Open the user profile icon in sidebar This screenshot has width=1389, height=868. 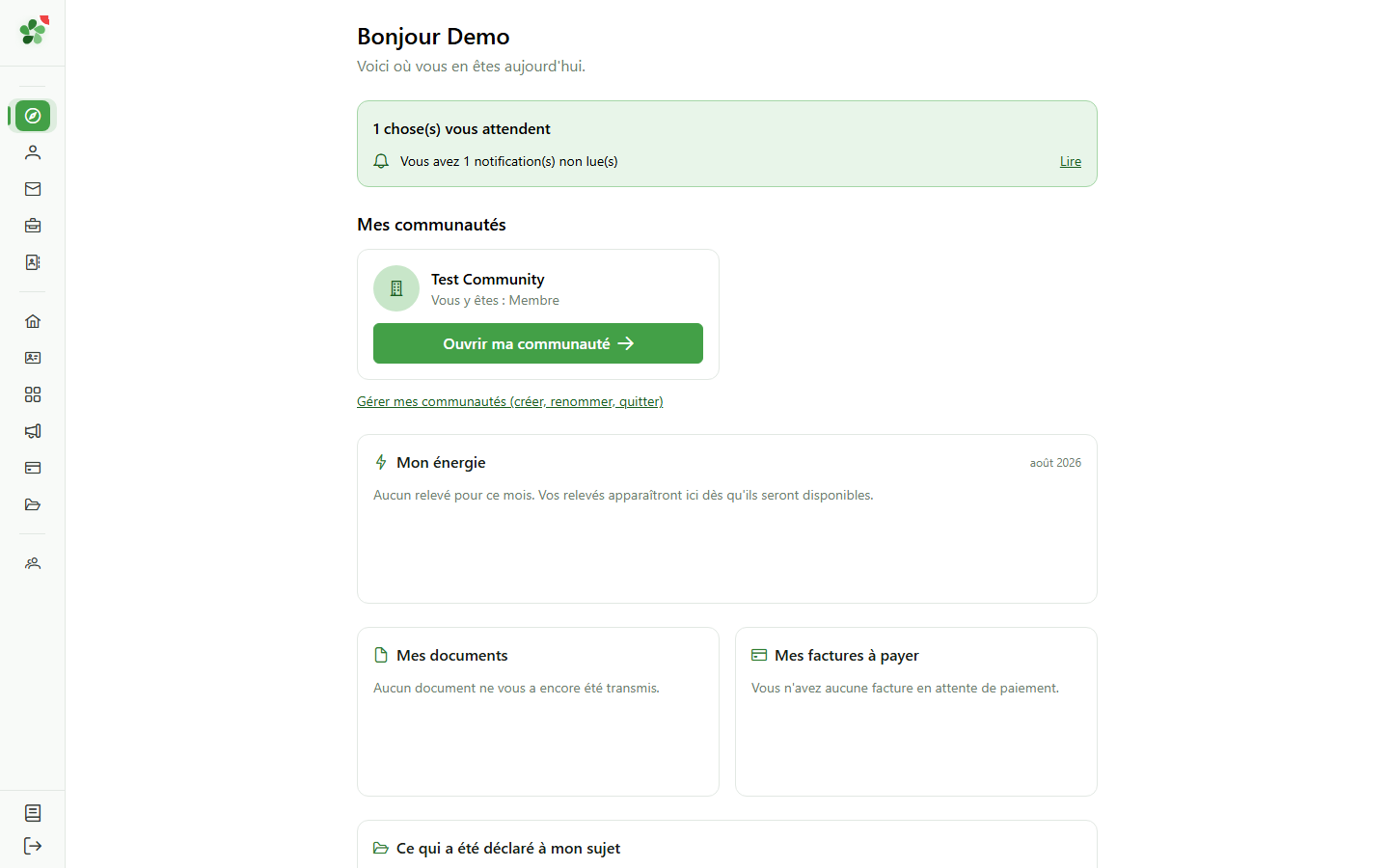33,152
